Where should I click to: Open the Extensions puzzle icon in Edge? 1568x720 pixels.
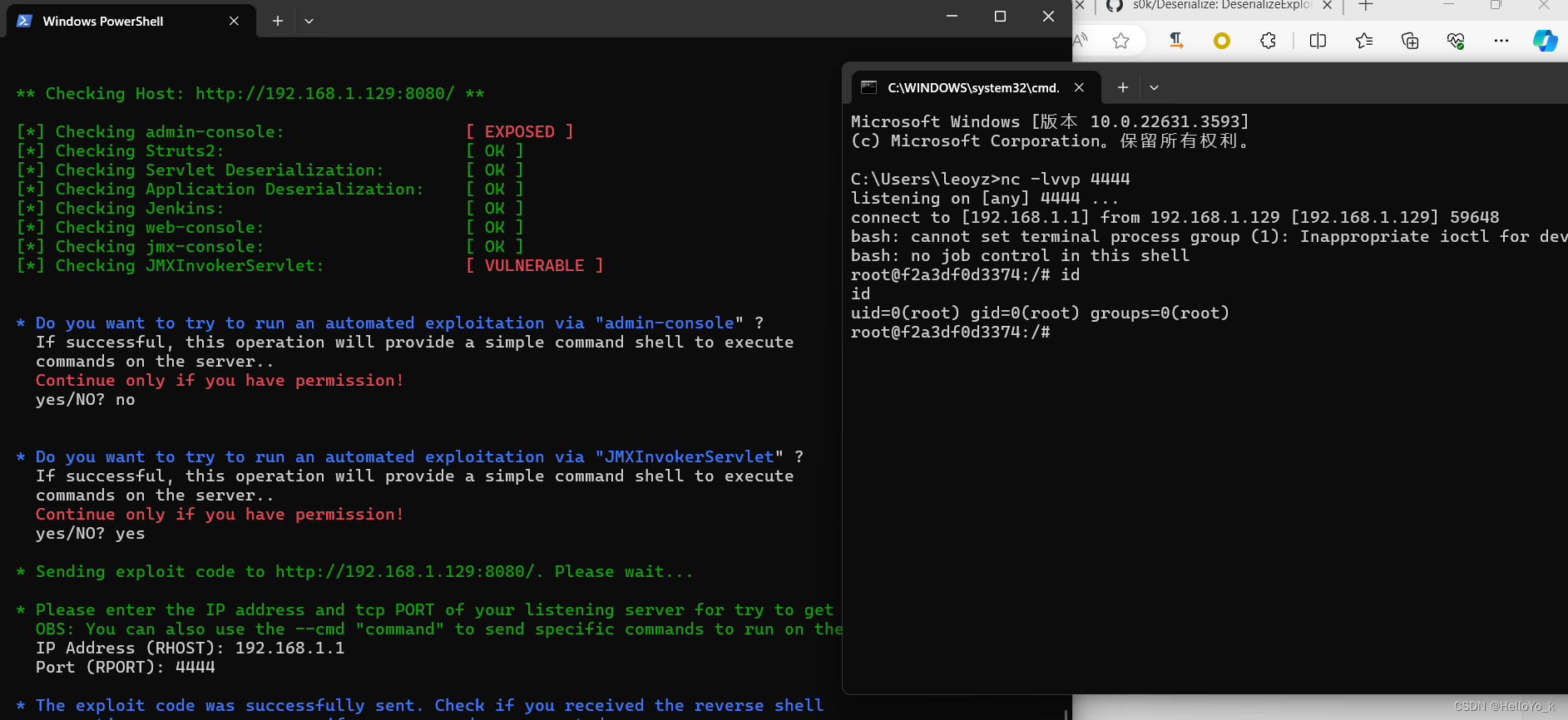click(1268, 41)
